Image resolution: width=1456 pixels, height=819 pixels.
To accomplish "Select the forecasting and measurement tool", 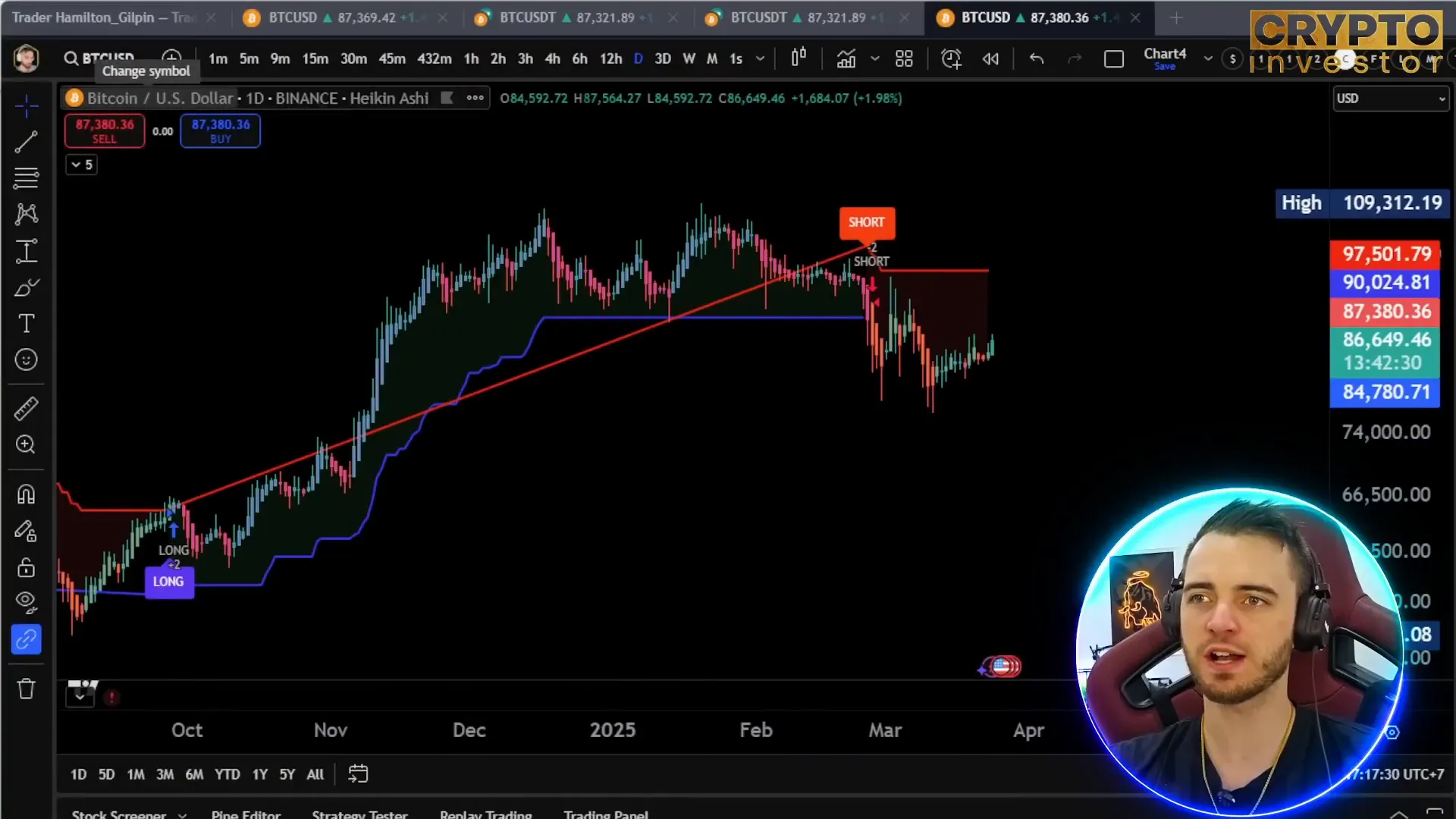I will pos(27,251).
